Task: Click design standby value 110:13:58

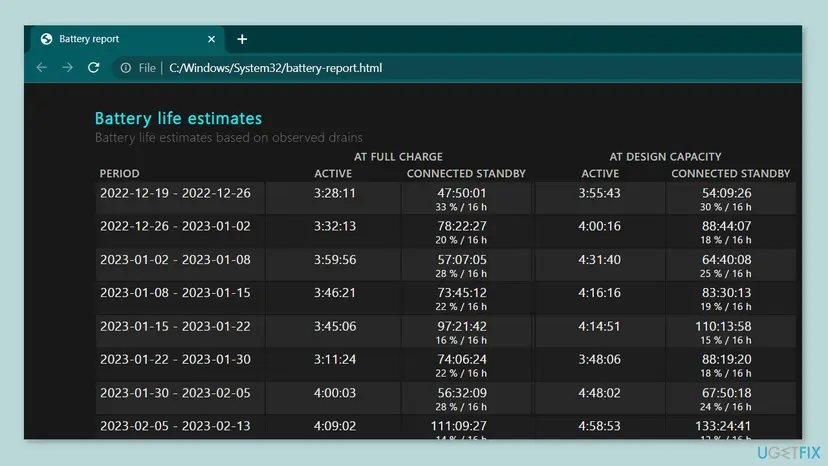Action: click(x=723, y=326)
